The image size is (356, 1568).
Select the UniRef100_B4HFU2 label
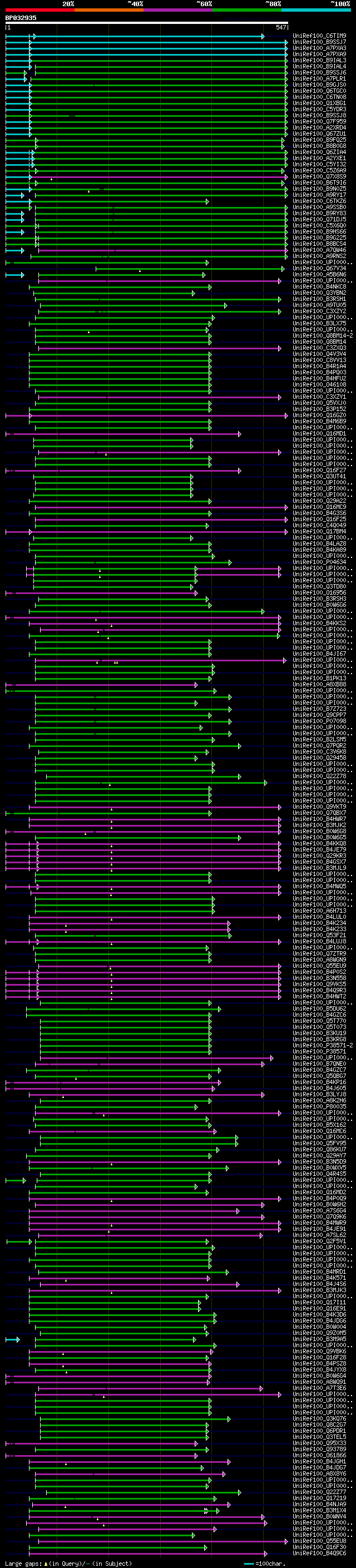click(x=319, y=379)
